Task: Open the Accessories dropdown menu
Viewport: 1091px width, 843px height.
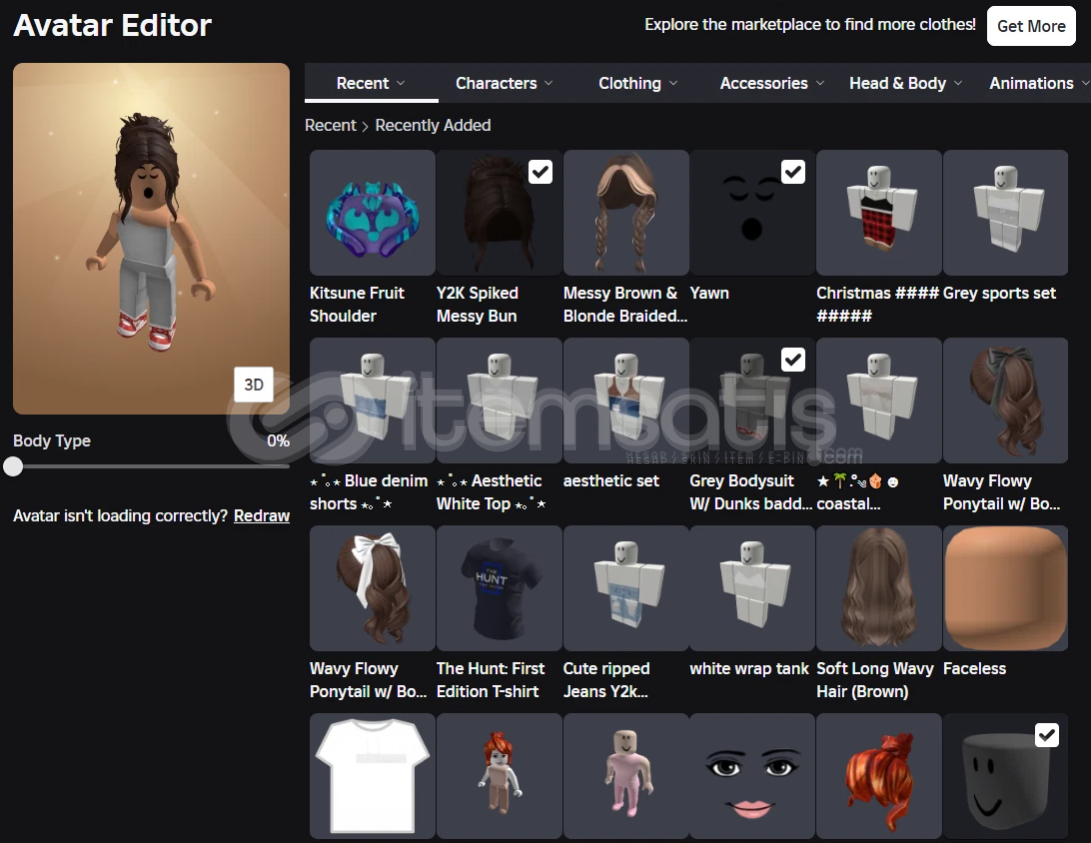Action: (x=772, y=83)
